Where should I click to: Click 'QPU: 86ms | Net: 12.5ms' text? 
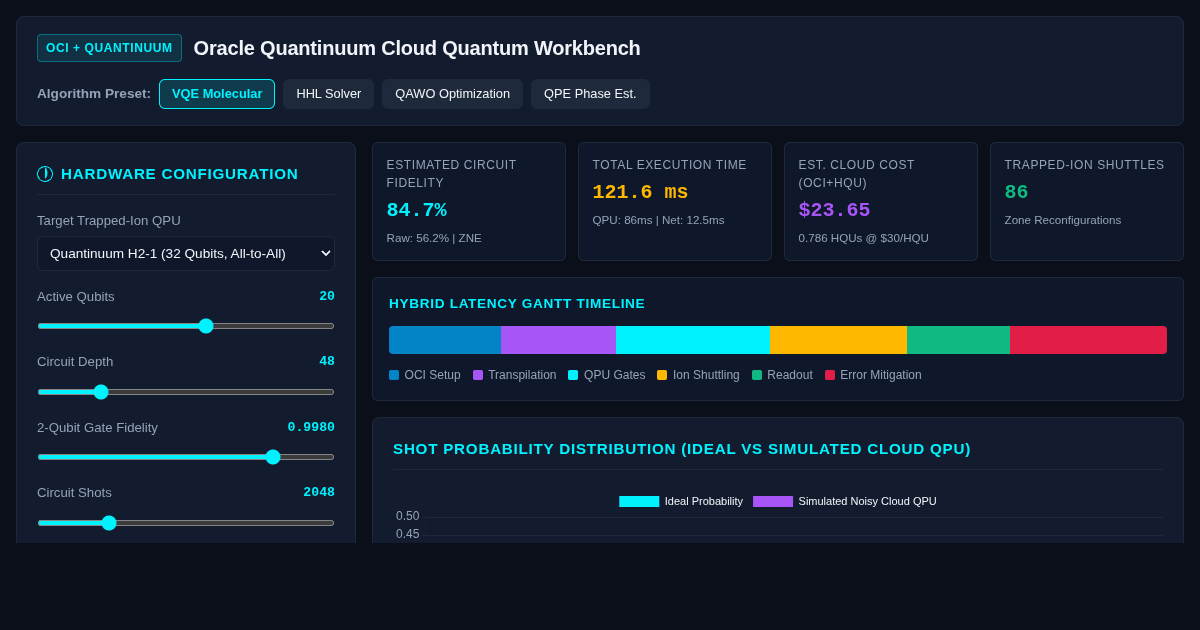point(658,220)
